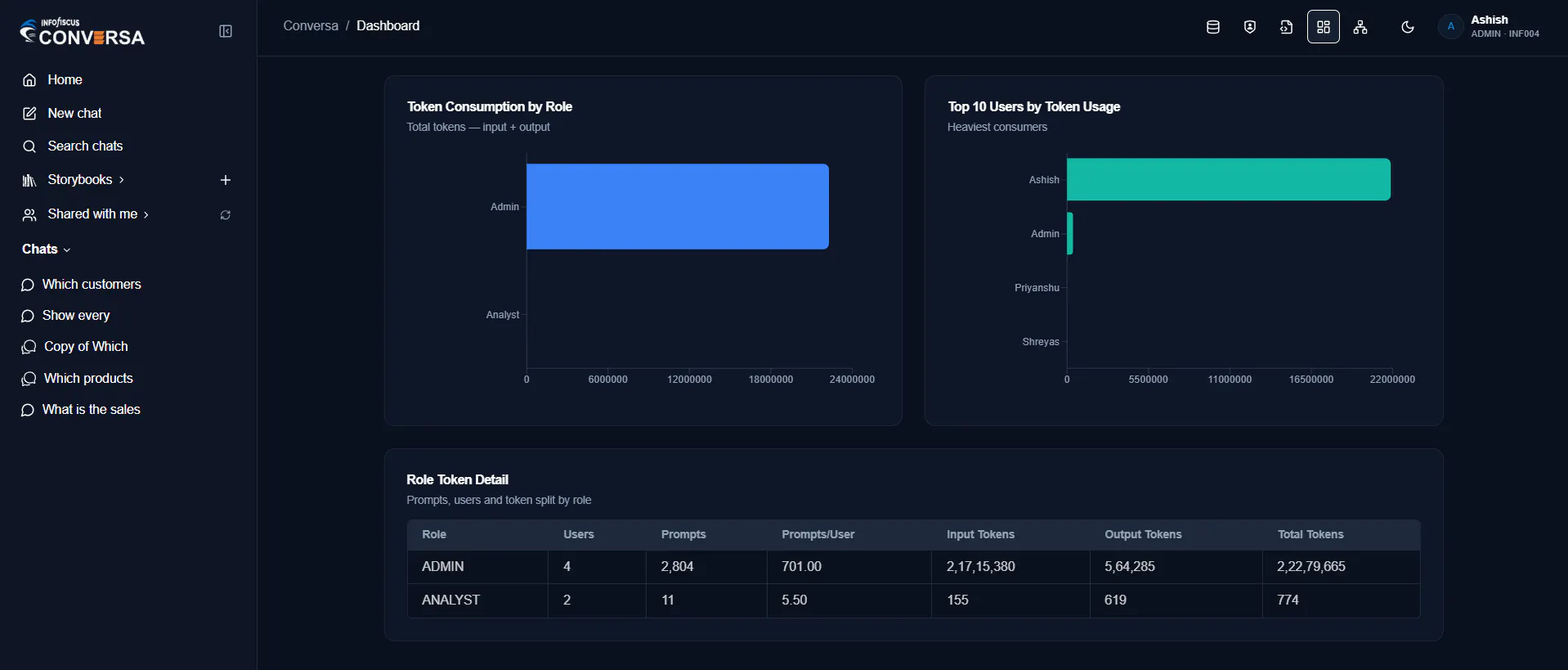Open chat 'Which customers'
Image resolution: width=1568 pixels, height=670 pixels.
pos(92,284)
